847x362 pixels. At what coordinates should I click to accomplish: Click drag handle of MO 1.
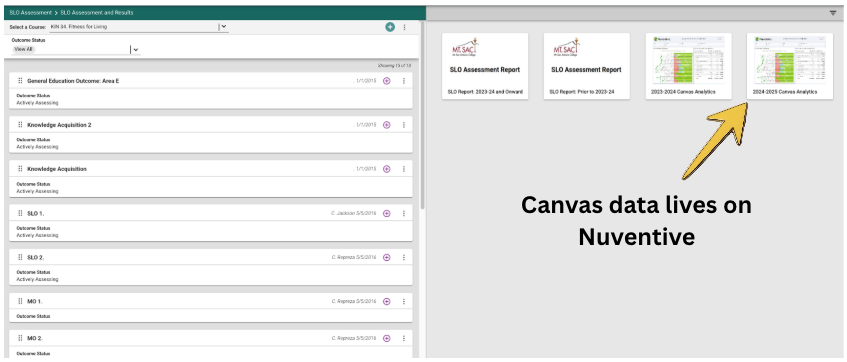click(20, 301)
